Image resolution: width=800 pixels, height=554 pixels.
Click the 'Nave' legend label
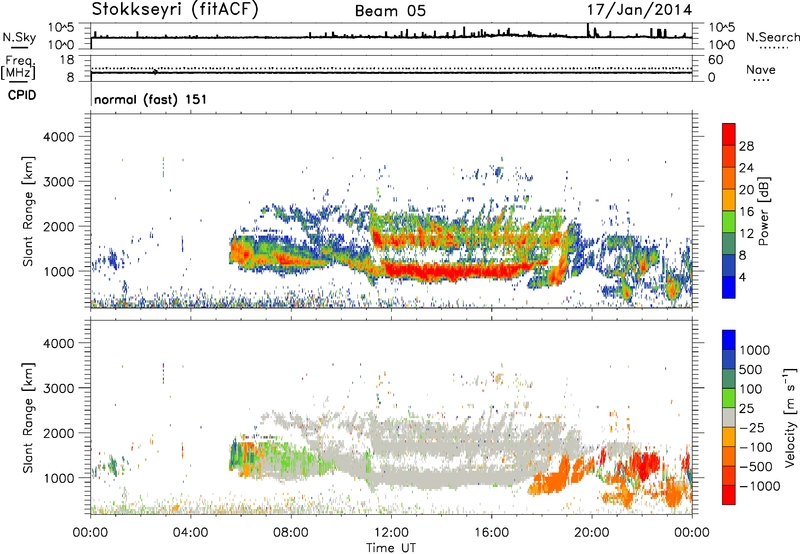pos(761,70)
